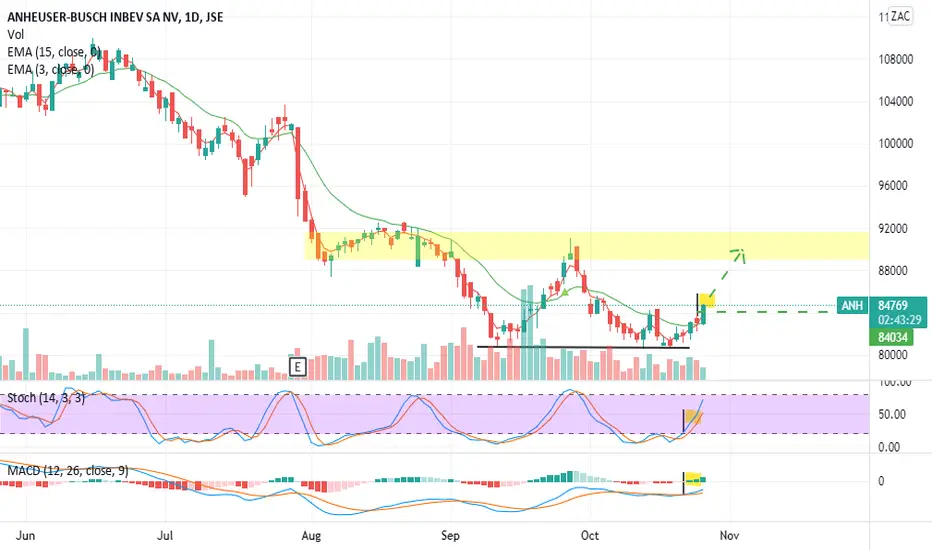This screenshot has height=550, width=932.
Task: Click the 84769 current price label
Action: pyautogui.click(x=893, y=306)
